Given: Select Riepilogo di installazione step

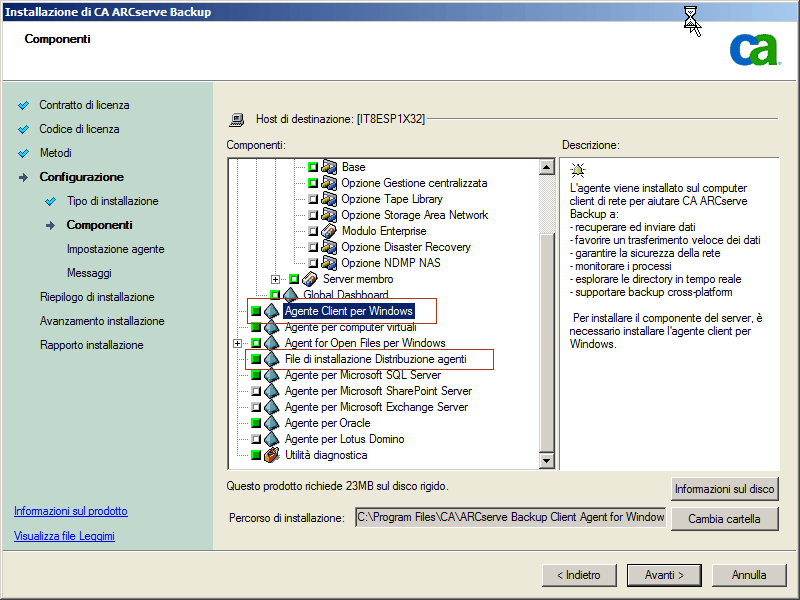Looking at the screenshot, I should coord(97,297).
